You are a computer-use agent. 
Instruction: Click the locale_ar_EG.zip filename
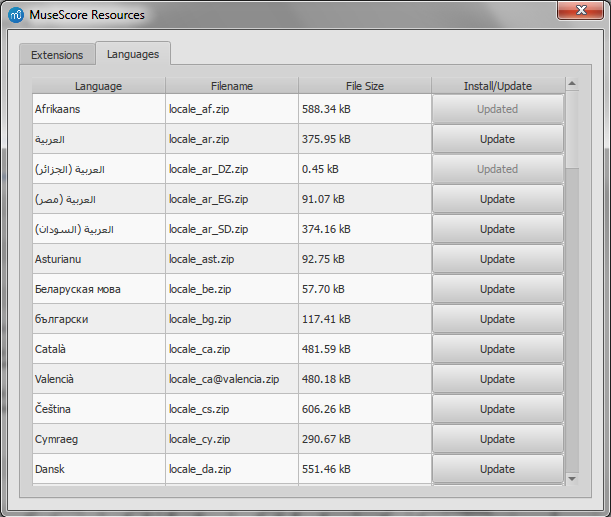point(208,199)
